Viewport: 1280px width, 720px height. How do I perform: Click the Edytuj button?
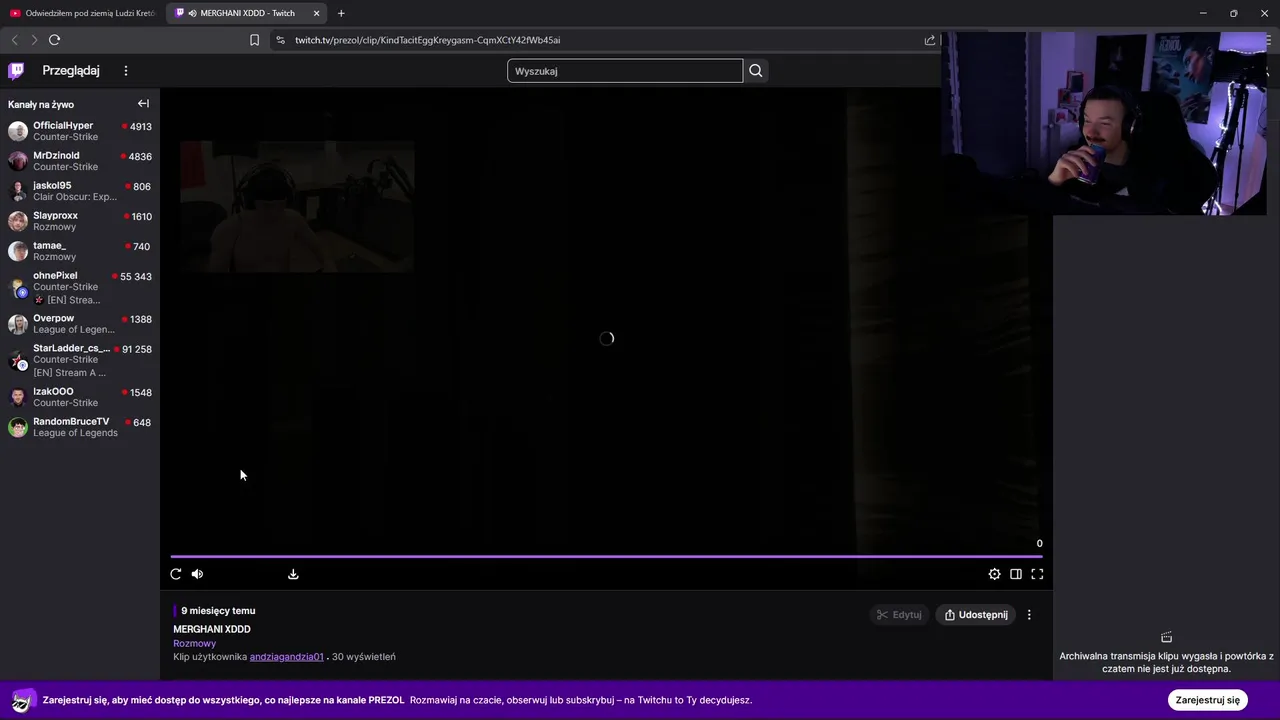[899, 615]
